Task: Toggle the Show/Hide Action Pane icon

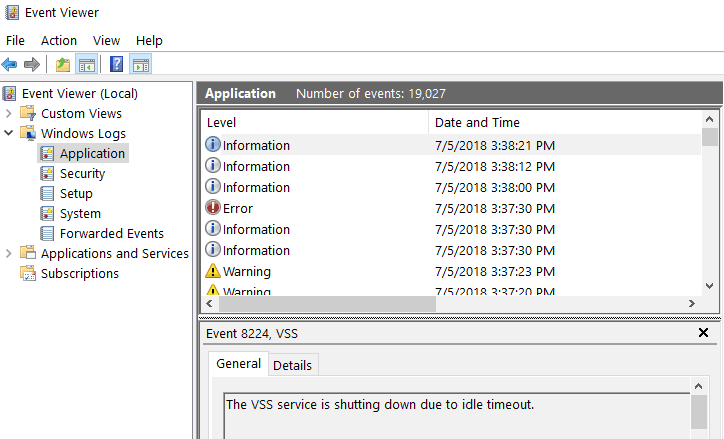Action: pos(141,65)
